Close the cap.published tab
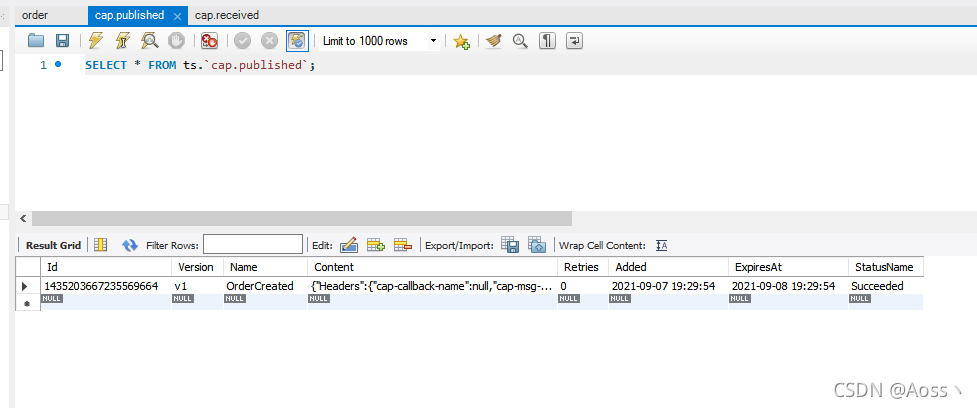Viewport: 977px width, 408px height. click(x=178, y=16)
